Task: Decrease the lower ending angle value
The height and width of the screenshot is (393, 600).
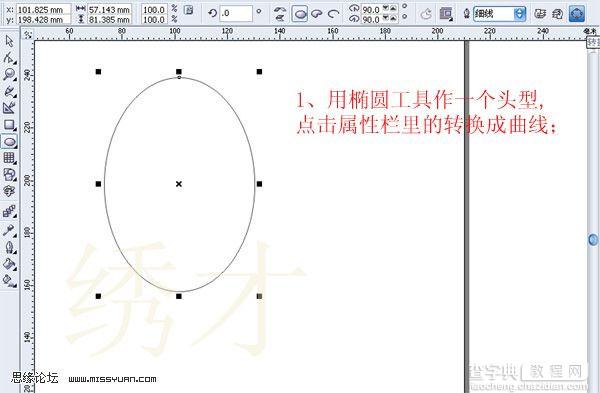Action: click(x=386, y=18)
